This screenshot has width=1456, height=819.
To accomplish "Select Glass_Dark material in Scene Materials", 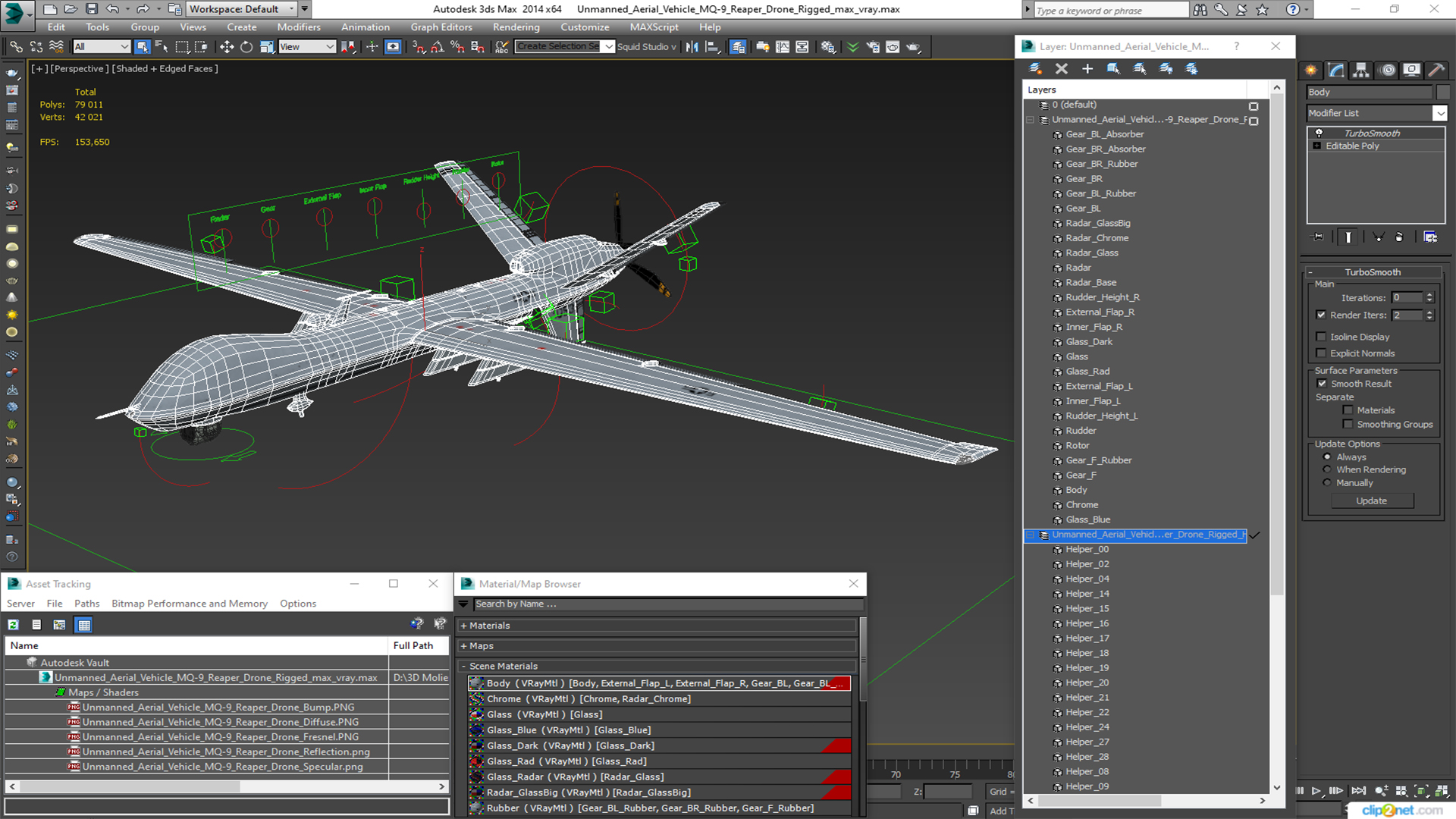I will [660, 745].
